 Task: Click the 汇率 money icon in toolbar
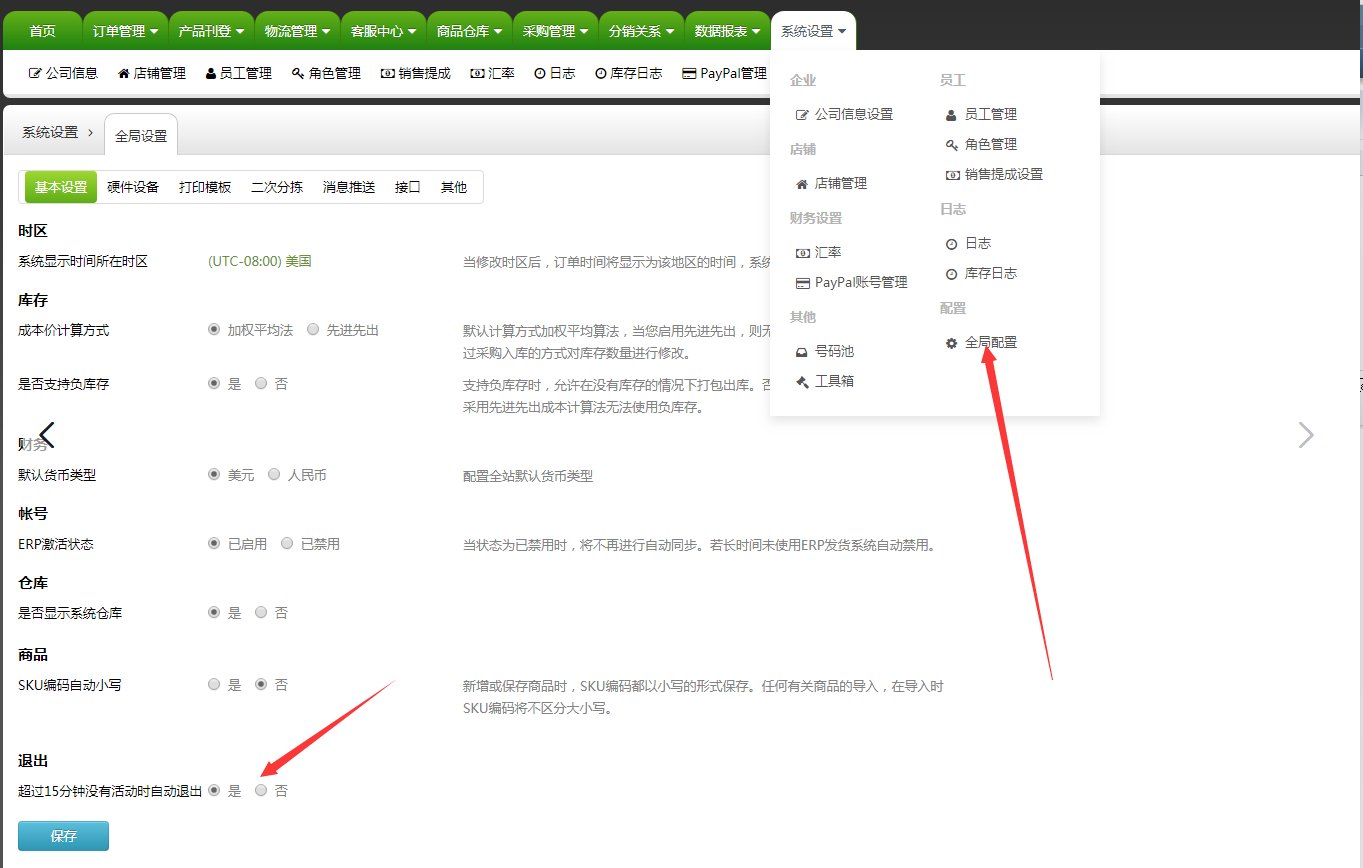[477, 73]
